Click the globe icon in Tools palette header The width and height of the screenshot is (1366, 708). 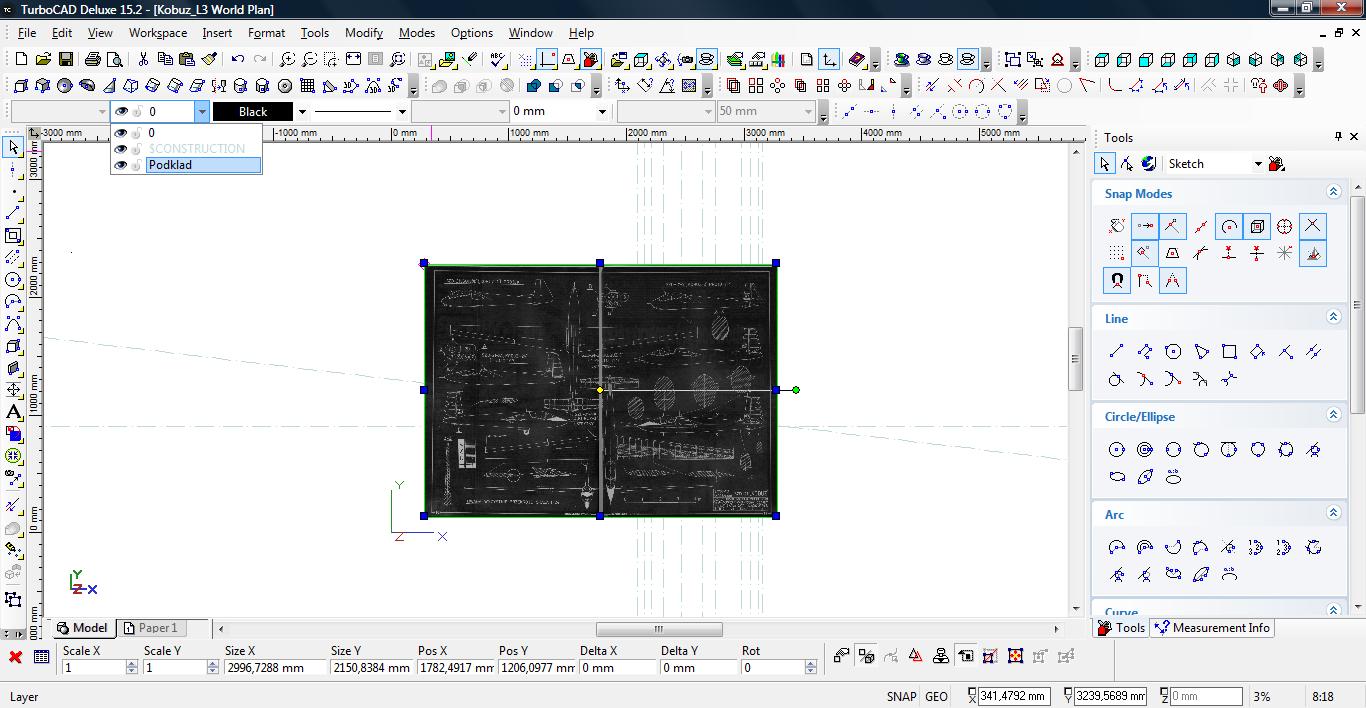1149,164
